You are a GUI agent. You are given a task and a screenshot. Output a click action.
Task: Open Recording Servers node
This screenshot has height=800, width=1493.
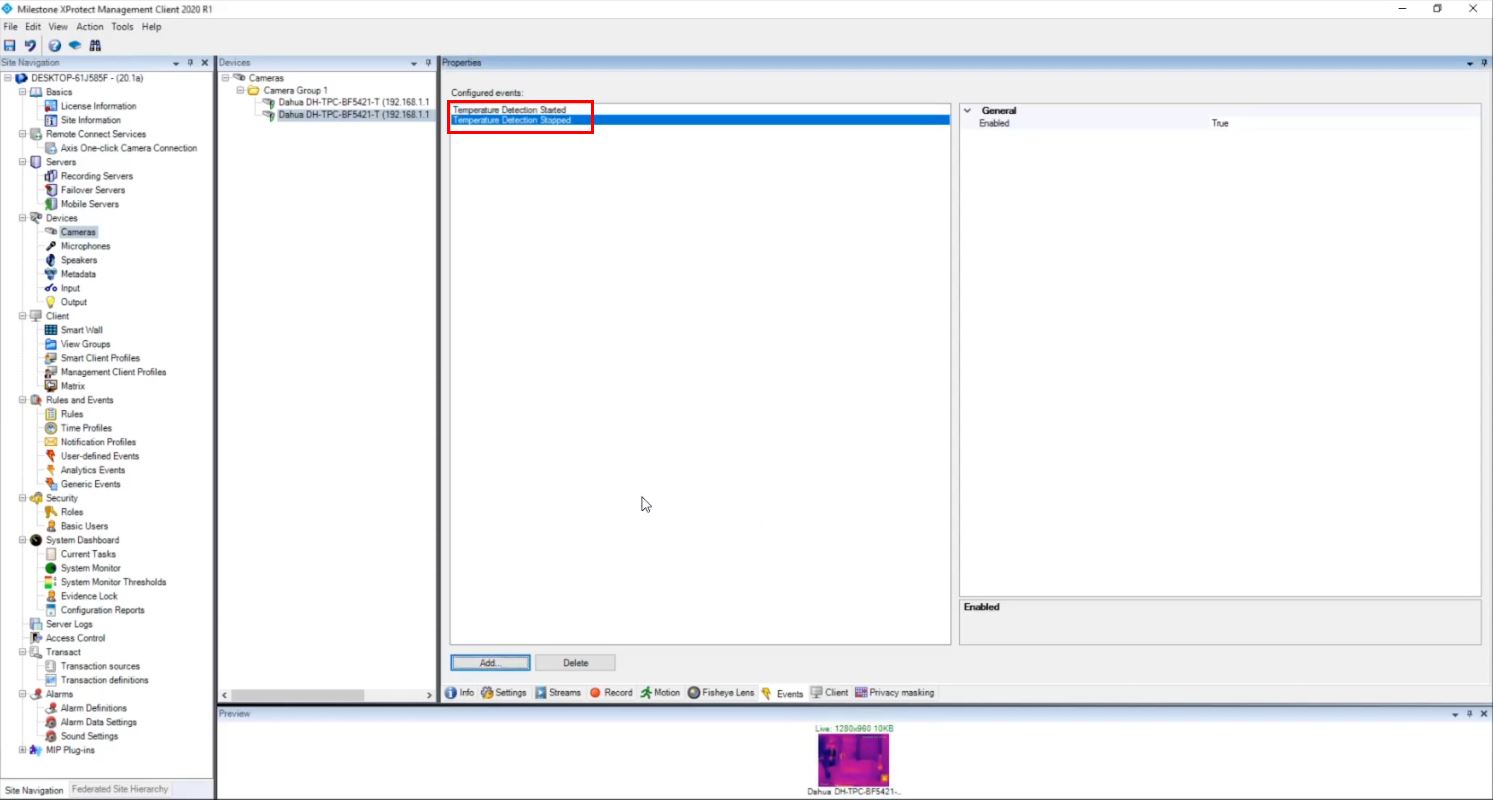tap(96, 176)
